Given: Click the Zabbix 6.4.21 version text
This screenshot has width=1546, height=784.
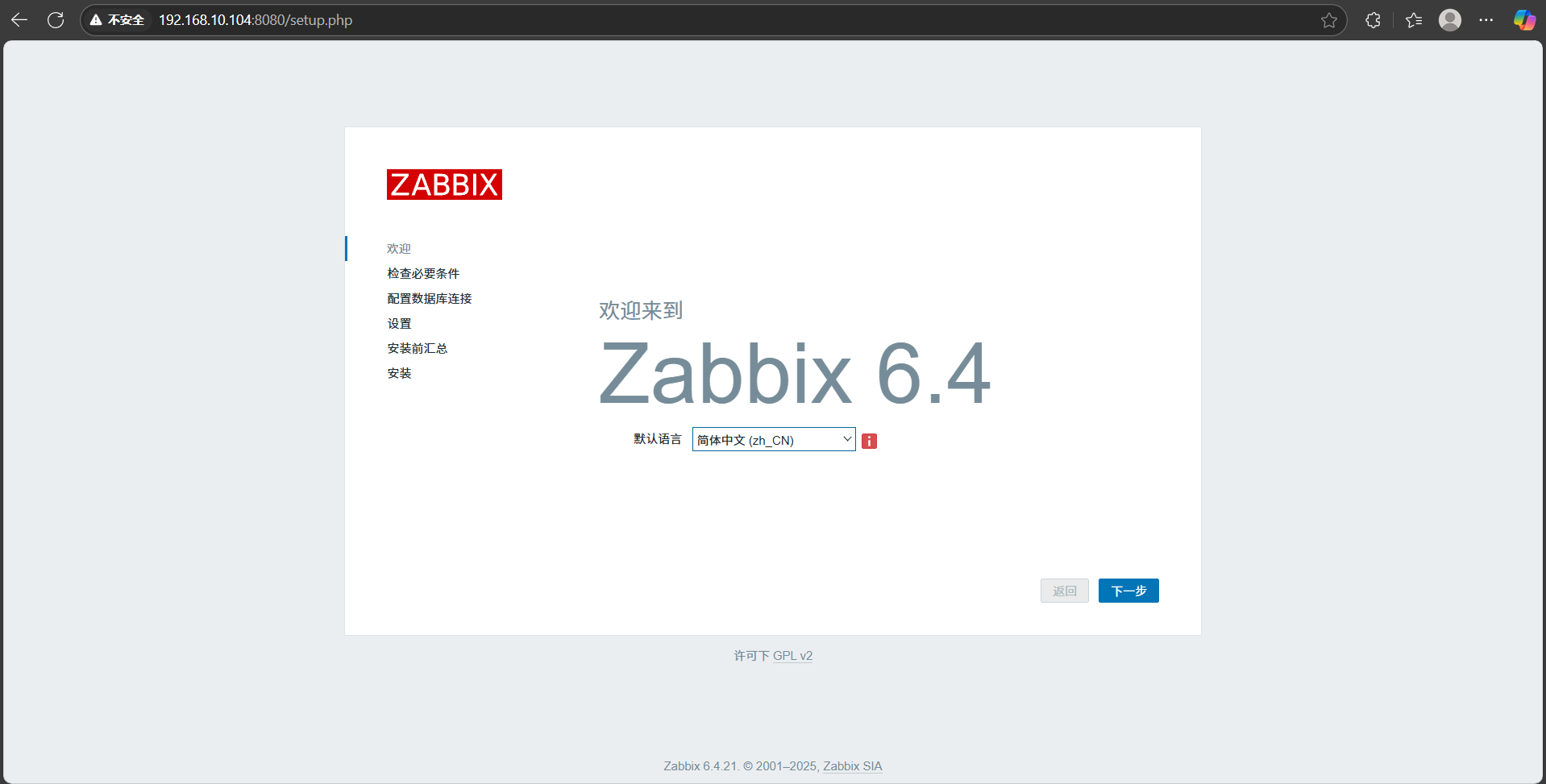Looking at the screenshot, I should (x=700, y=766).
